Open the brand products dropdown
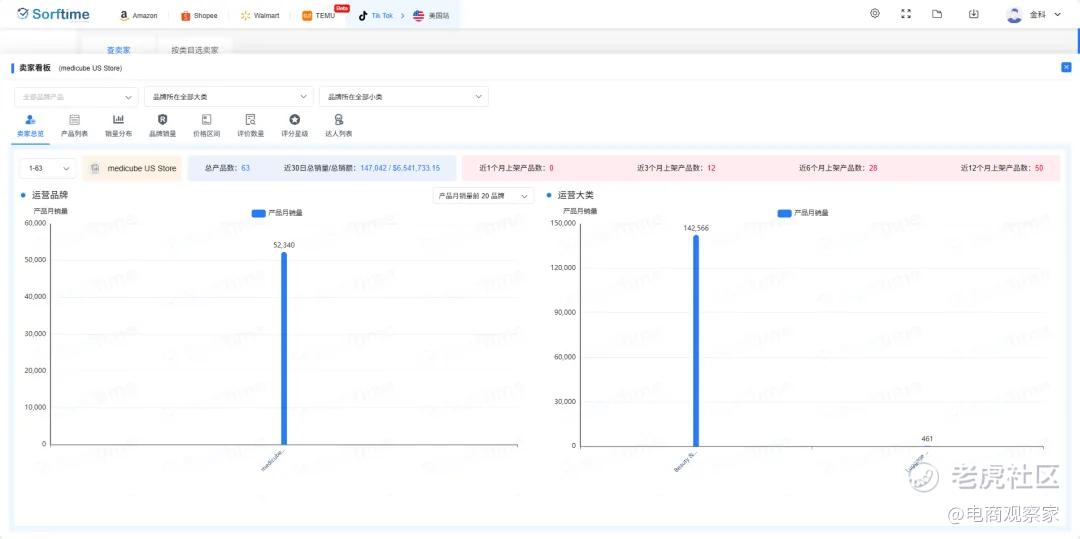This screenshot has height=539, width=1080. (x=76, y=96)
